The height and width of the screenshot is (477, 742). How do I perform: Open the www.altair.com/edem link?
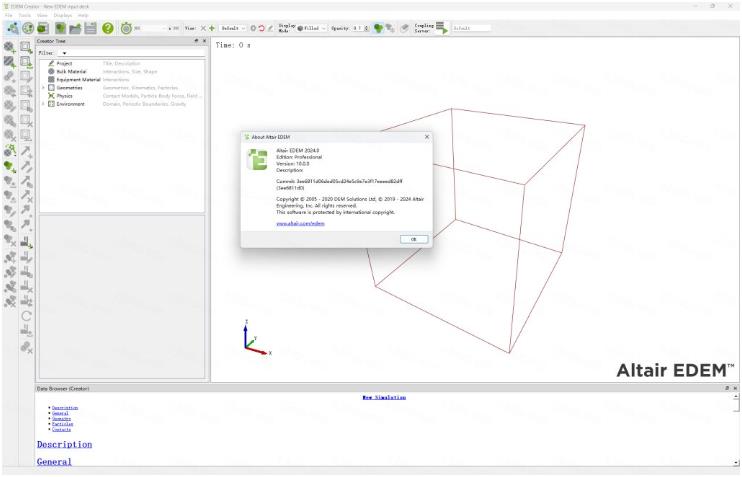coord(300,223)
